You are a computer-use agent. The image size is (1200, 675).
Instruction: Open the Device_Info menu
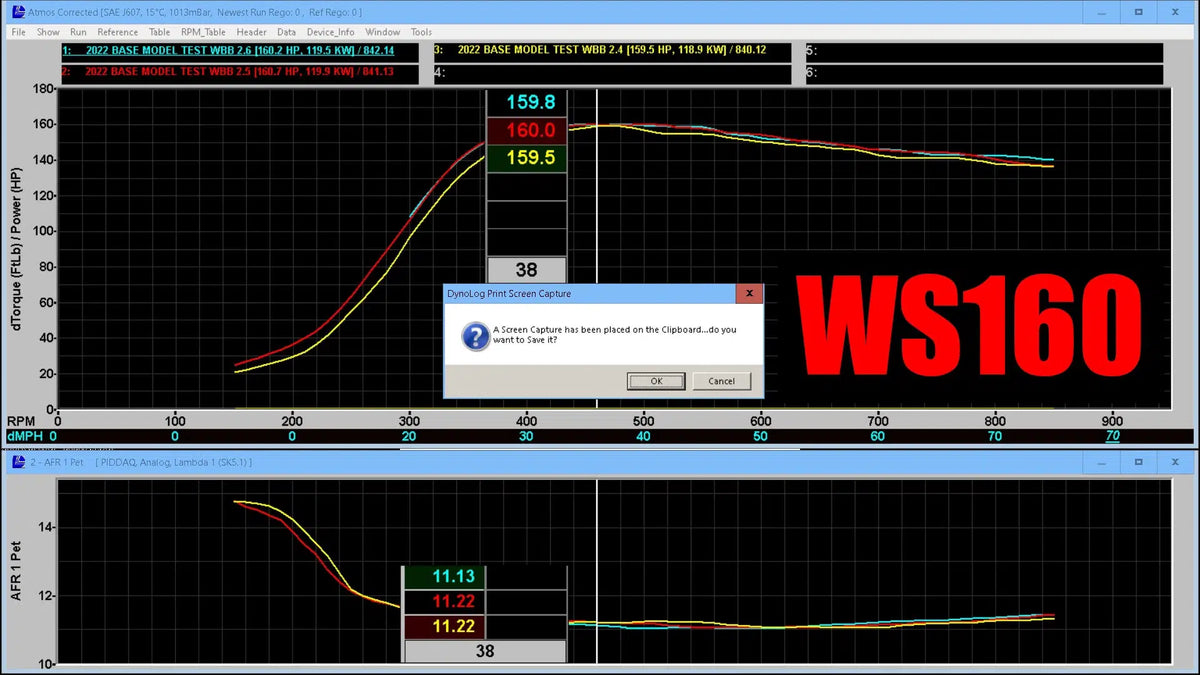tap(330, 32)
